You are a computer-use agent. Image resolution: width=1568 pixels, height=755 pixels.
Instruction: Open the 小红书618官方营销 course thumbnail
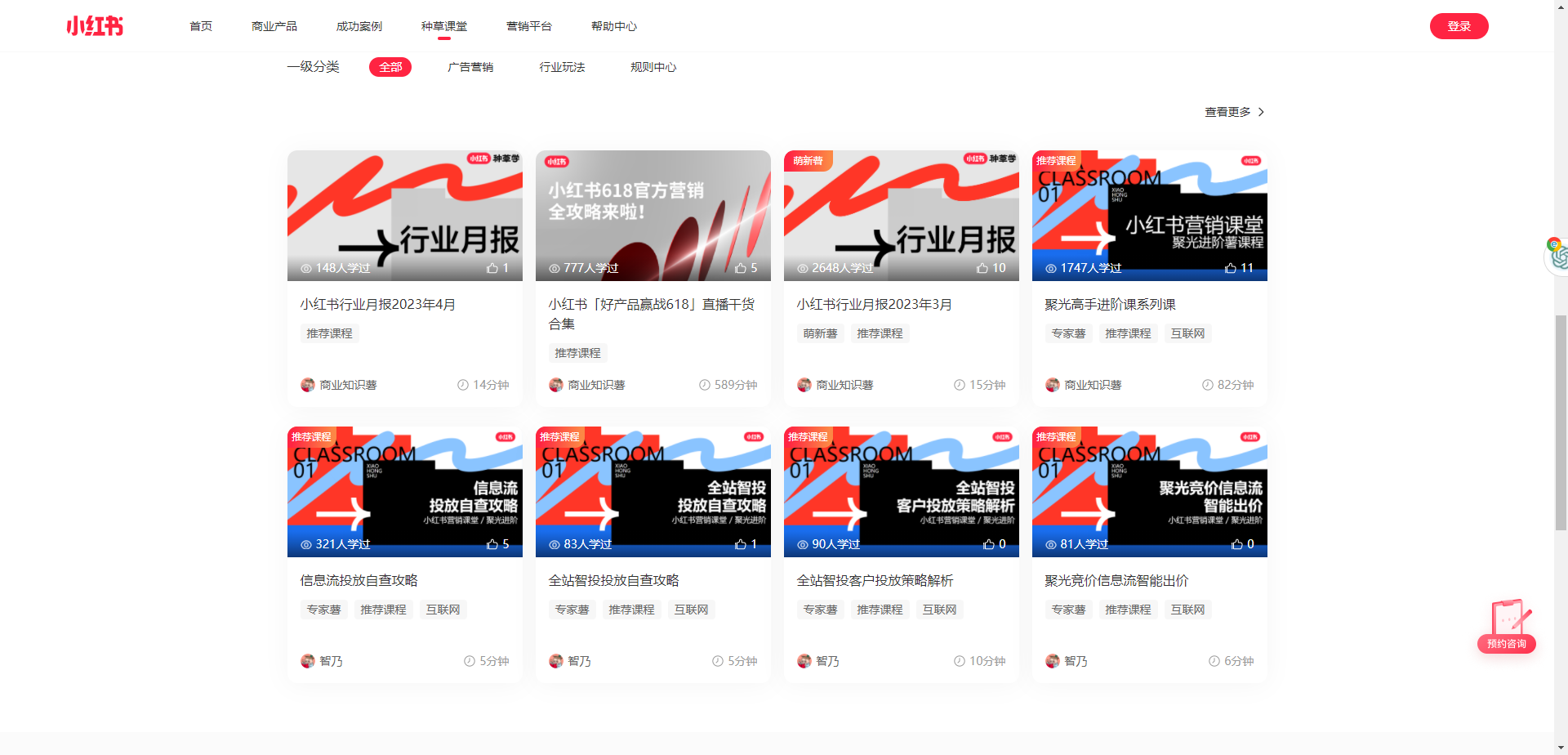pyautogui.click(x=653, y=216)
